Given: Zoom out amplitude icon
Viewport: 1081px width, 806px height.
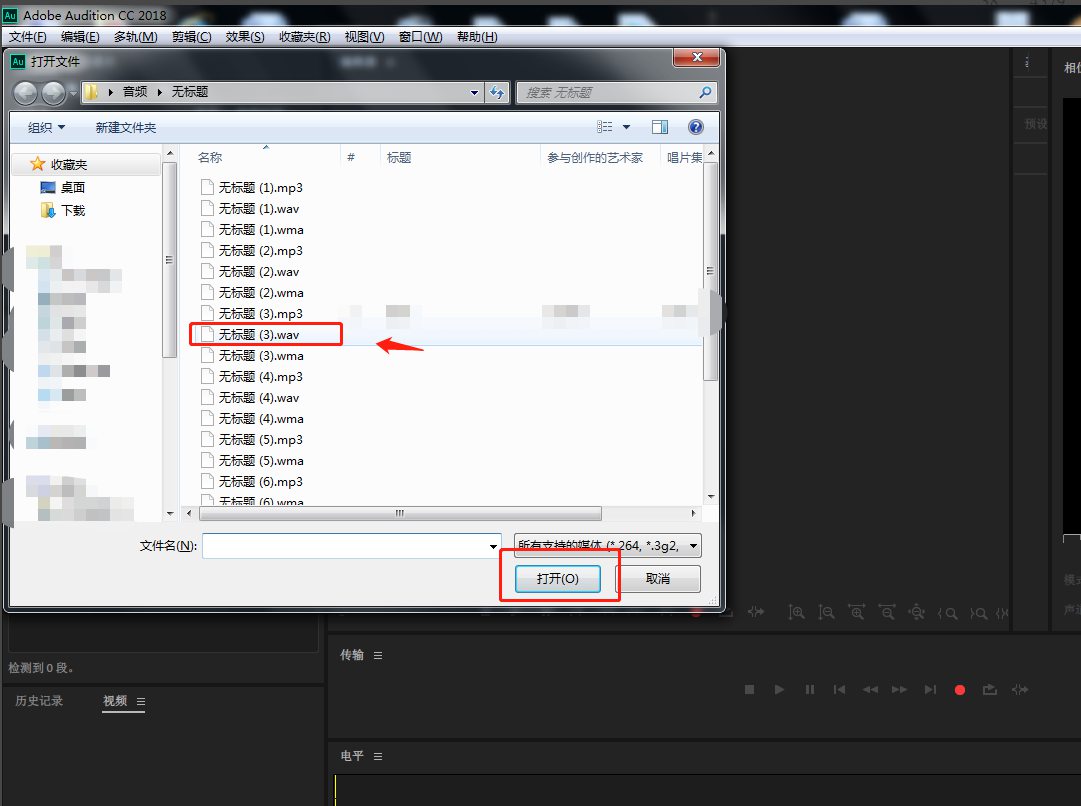Looking at the screenshot, I should (826, 612).
